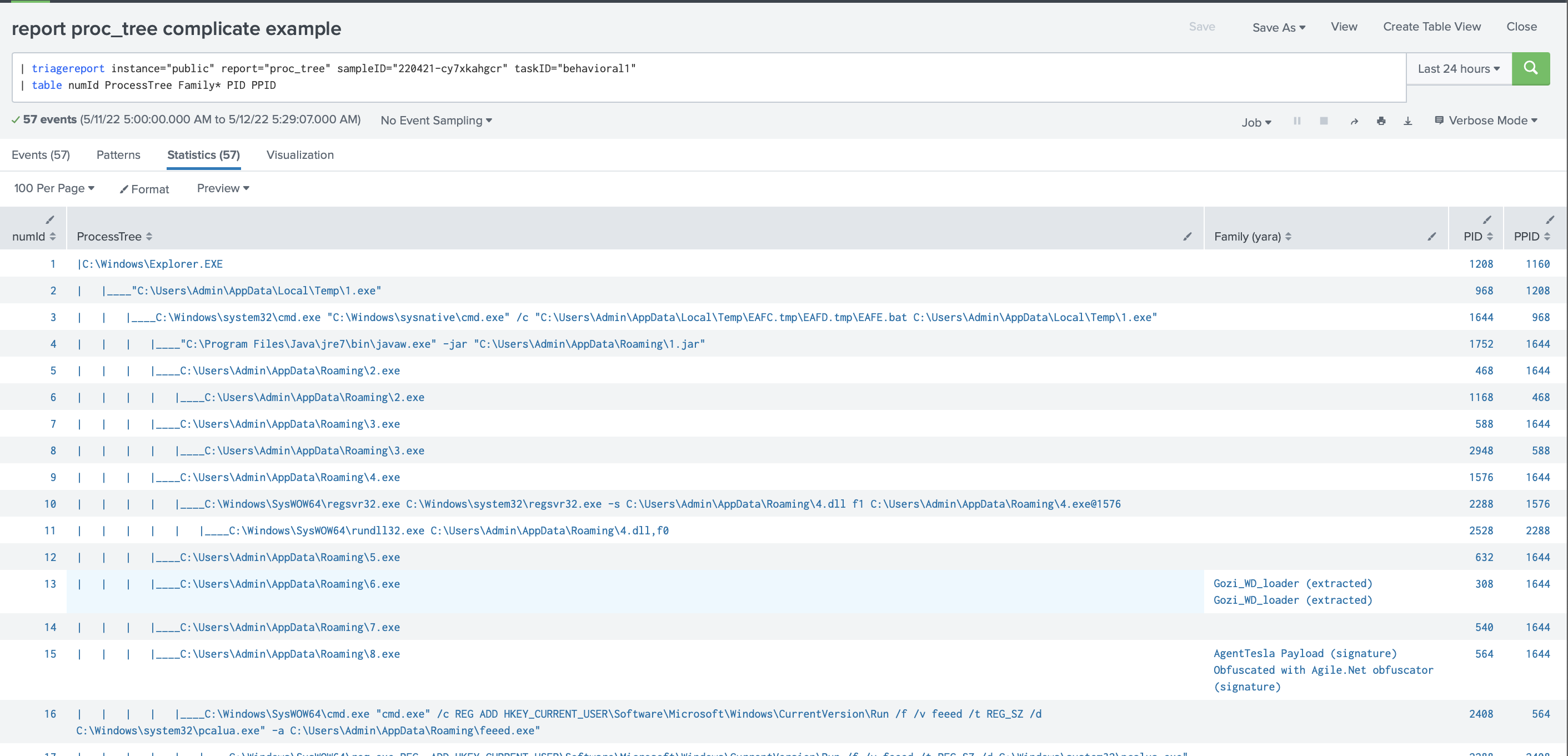
Task: Open Save As dropdown
Action: pyautogui.click(x=1279, y=27)
